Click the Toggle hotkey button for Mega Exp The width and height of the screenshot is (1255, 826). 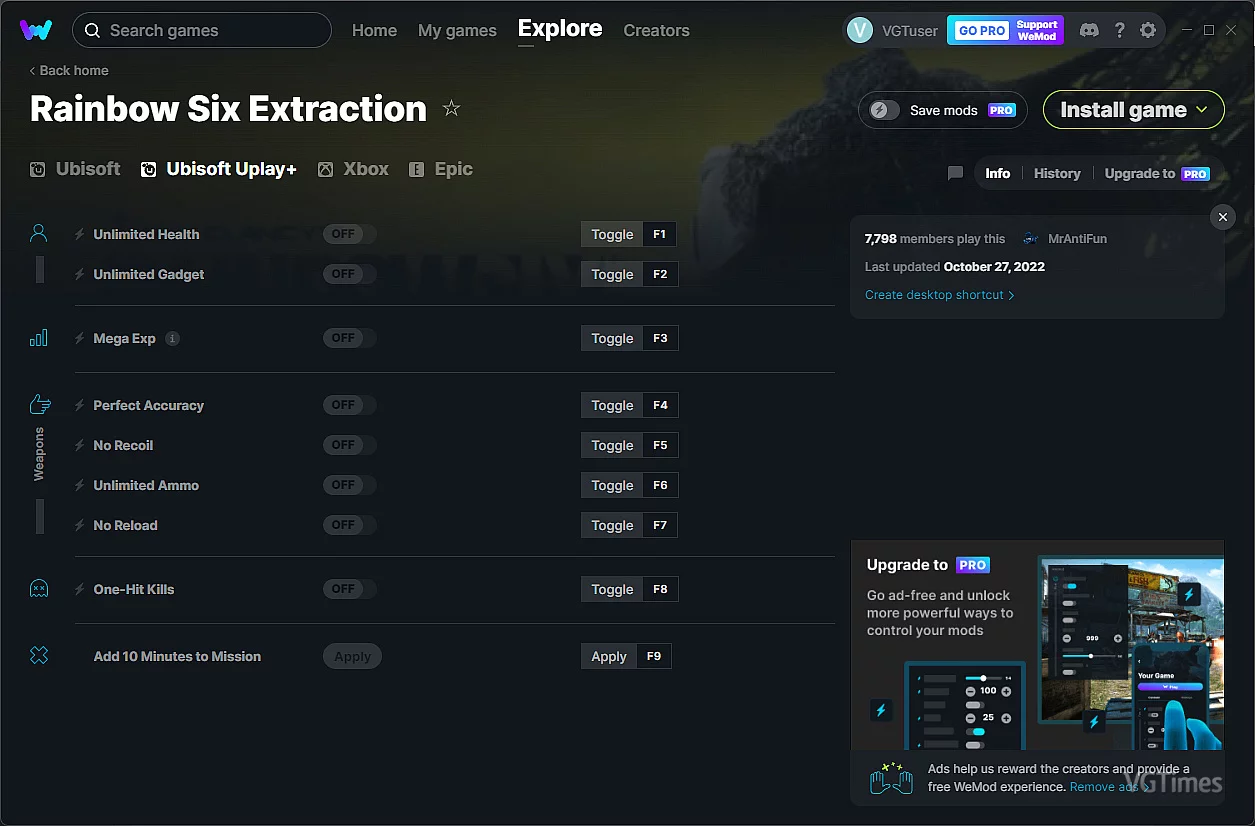pos(612,338)
